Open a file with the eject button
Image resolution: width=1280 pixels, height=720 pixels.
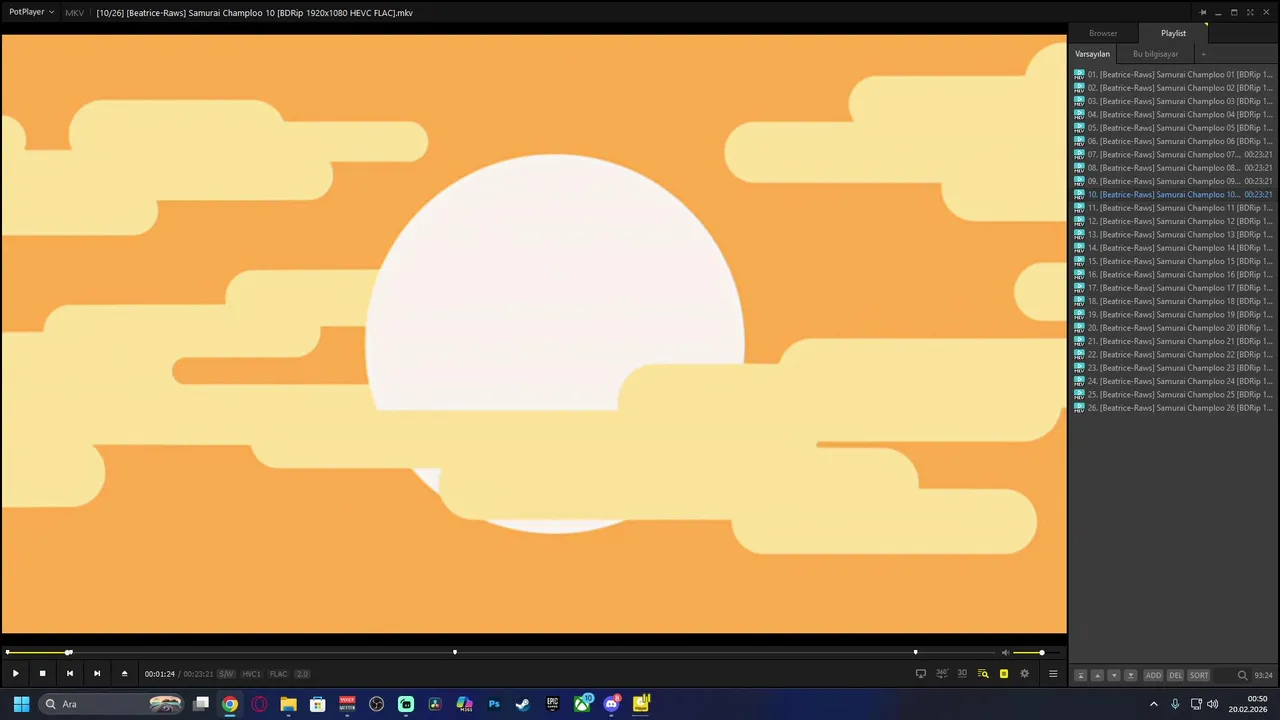(124, 674)
